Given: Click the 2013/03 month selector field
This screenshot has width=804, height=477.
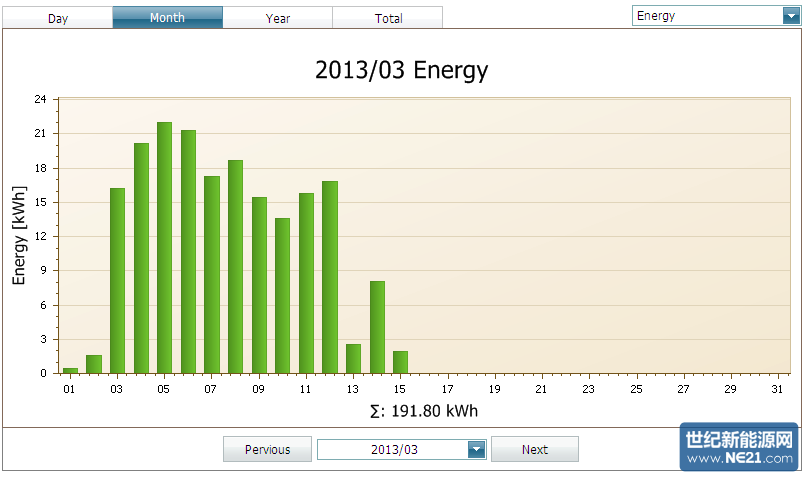Looking at the screenshot, I should 393,450.
